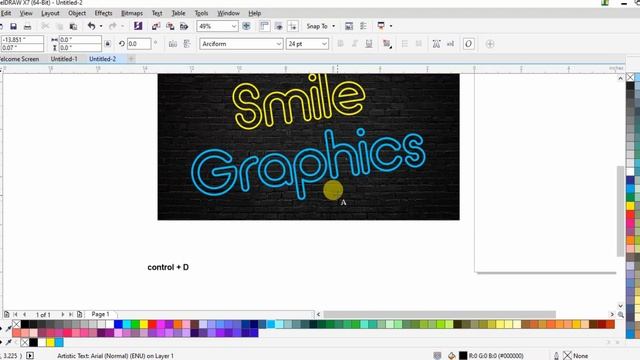The width and height of the screenshot is (640, 360).
Task: Click the add page icon before navigator
Action: click(7, 314)
